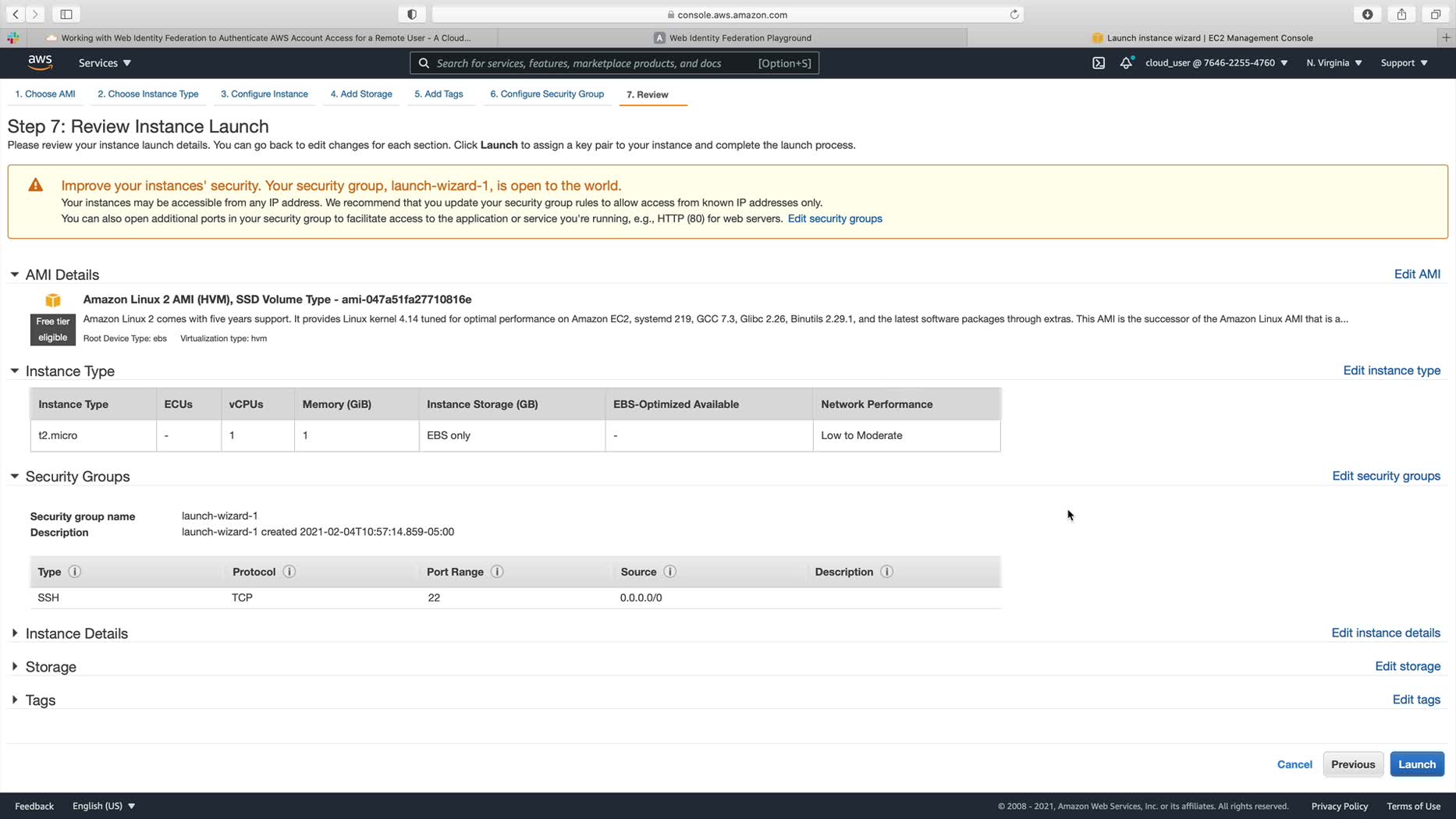1456x819 pixels.
Task: Collapse the Instance Type section
Action: point(14,371)
